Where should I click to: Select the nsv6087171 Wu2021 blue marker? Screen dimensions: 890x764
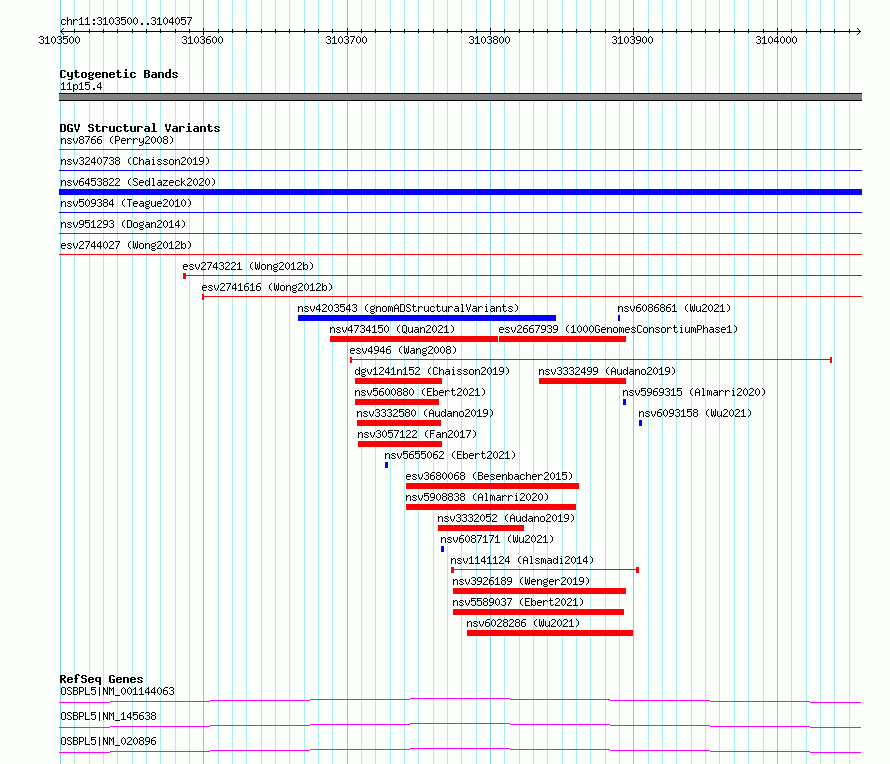[x=442, y=549]
